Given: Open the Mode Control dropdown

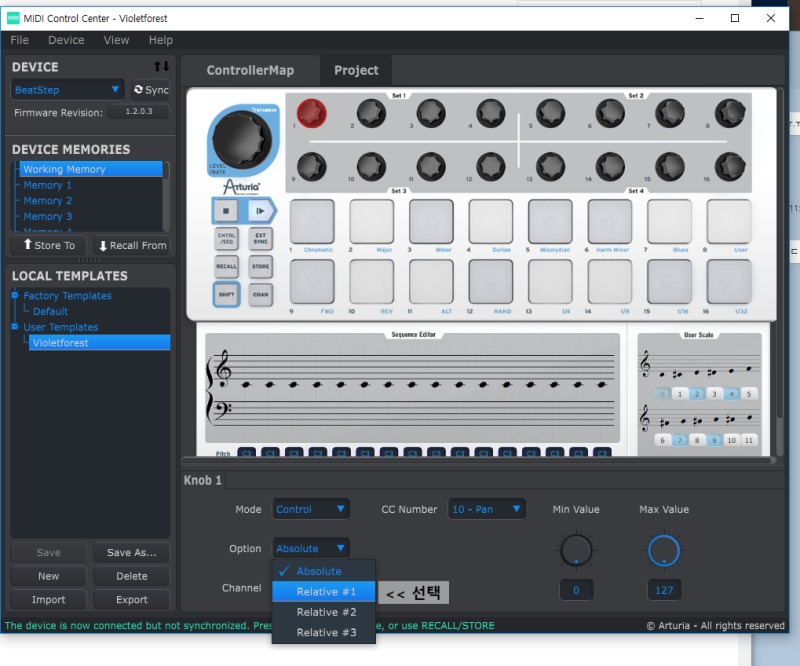Looking at the screenshot, I should point(311,509).
